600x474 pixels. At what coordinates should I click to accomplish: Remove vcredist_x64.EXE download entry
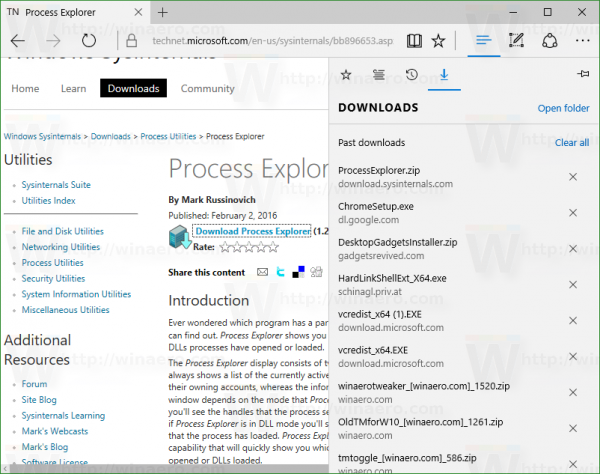pos(573,357)
